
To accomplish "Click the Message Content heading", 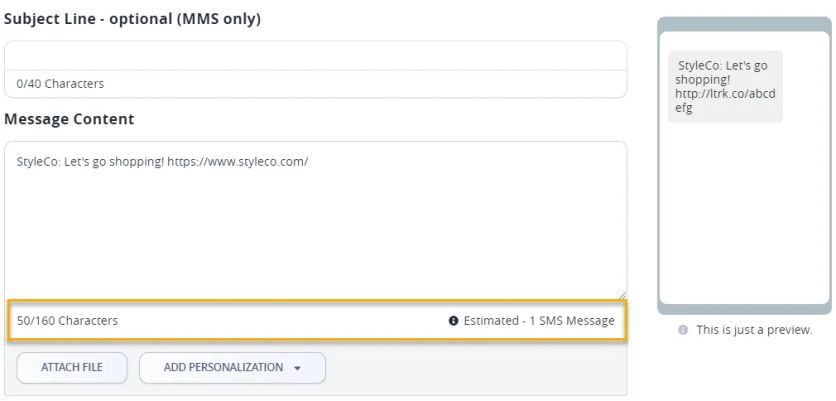I will point(69,119).
